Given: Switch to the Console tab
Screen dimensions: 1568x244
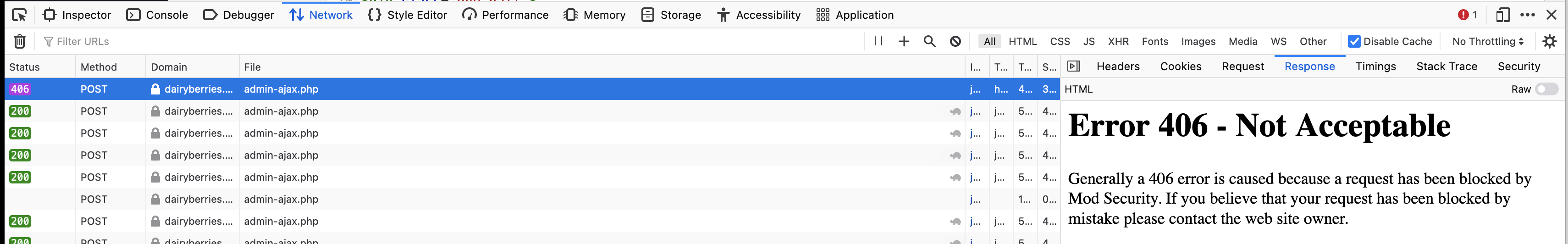Looking at the screenshot, I should 157,15.
